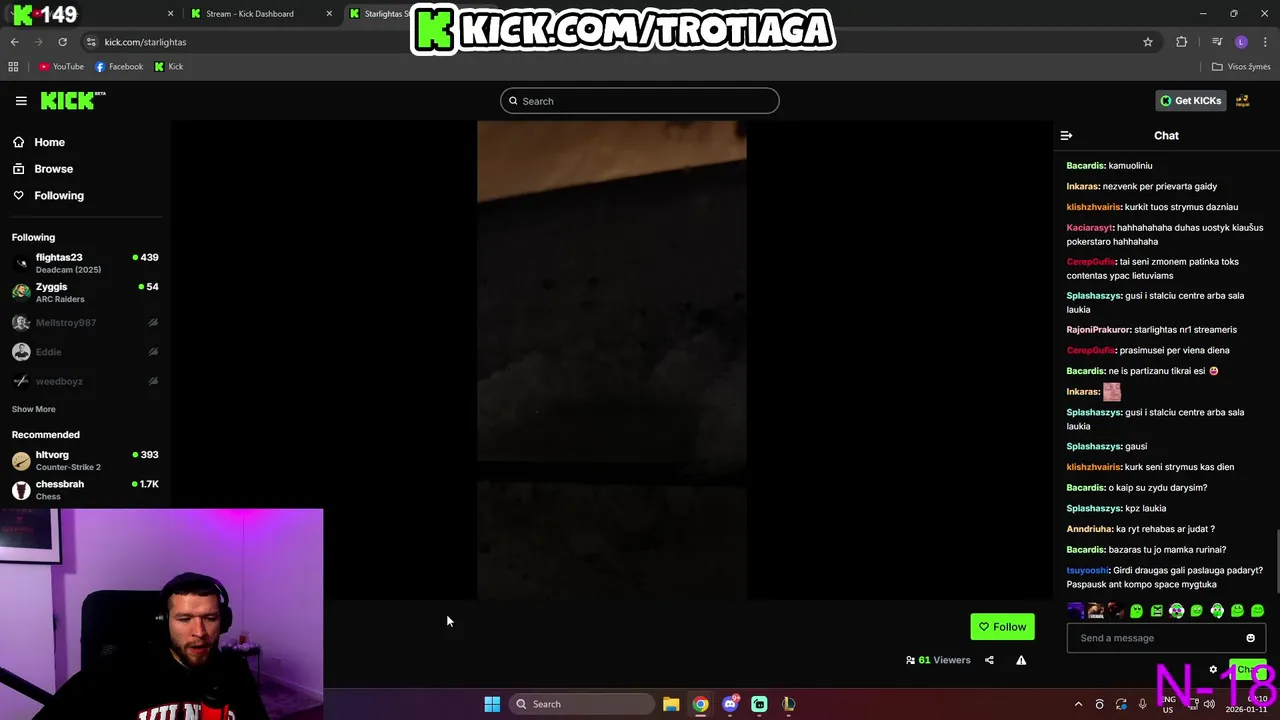Open Visos žymės bookmarks folder
This screenshot has width=1280, height=720.
pos(1241,67)
